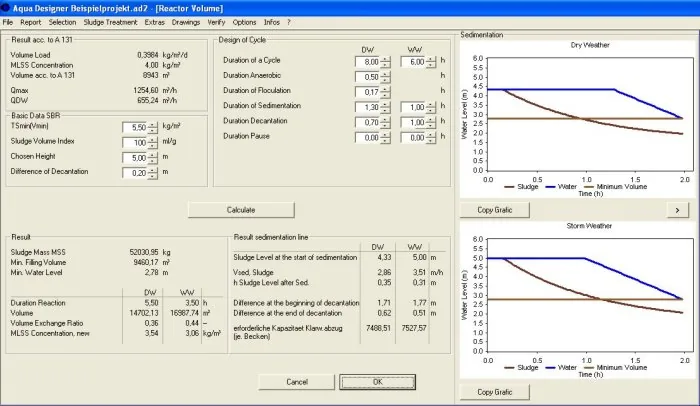Screen dimensions: 700x406
Task: Adjust the Sludge Volume Index stepper
Action: click(x=153, y=143)
